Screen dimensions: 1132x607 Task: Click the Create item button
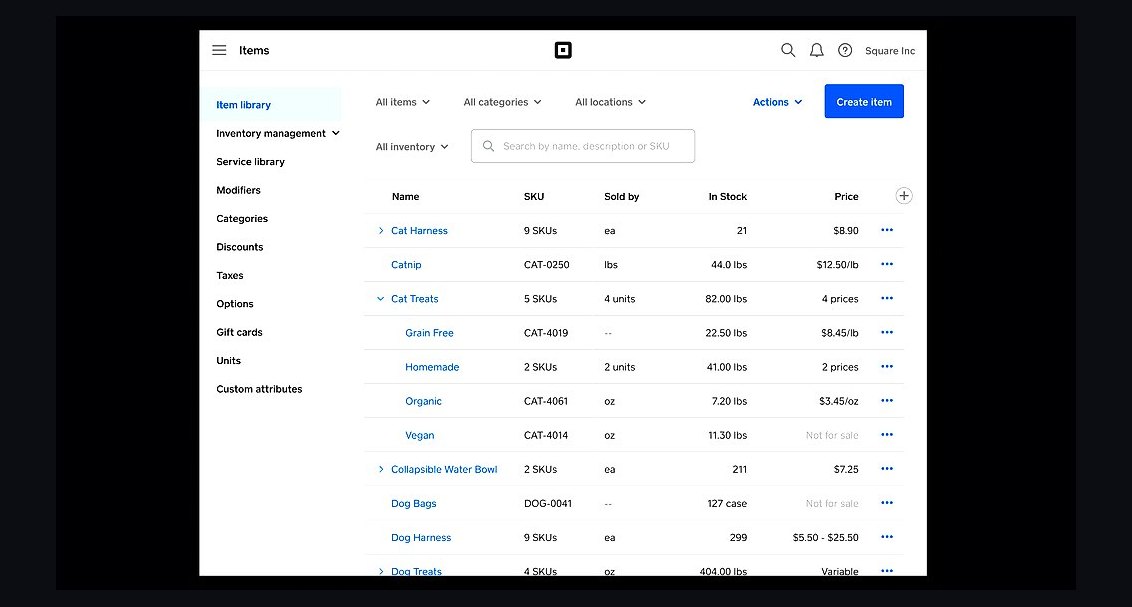tap(864, 101)
